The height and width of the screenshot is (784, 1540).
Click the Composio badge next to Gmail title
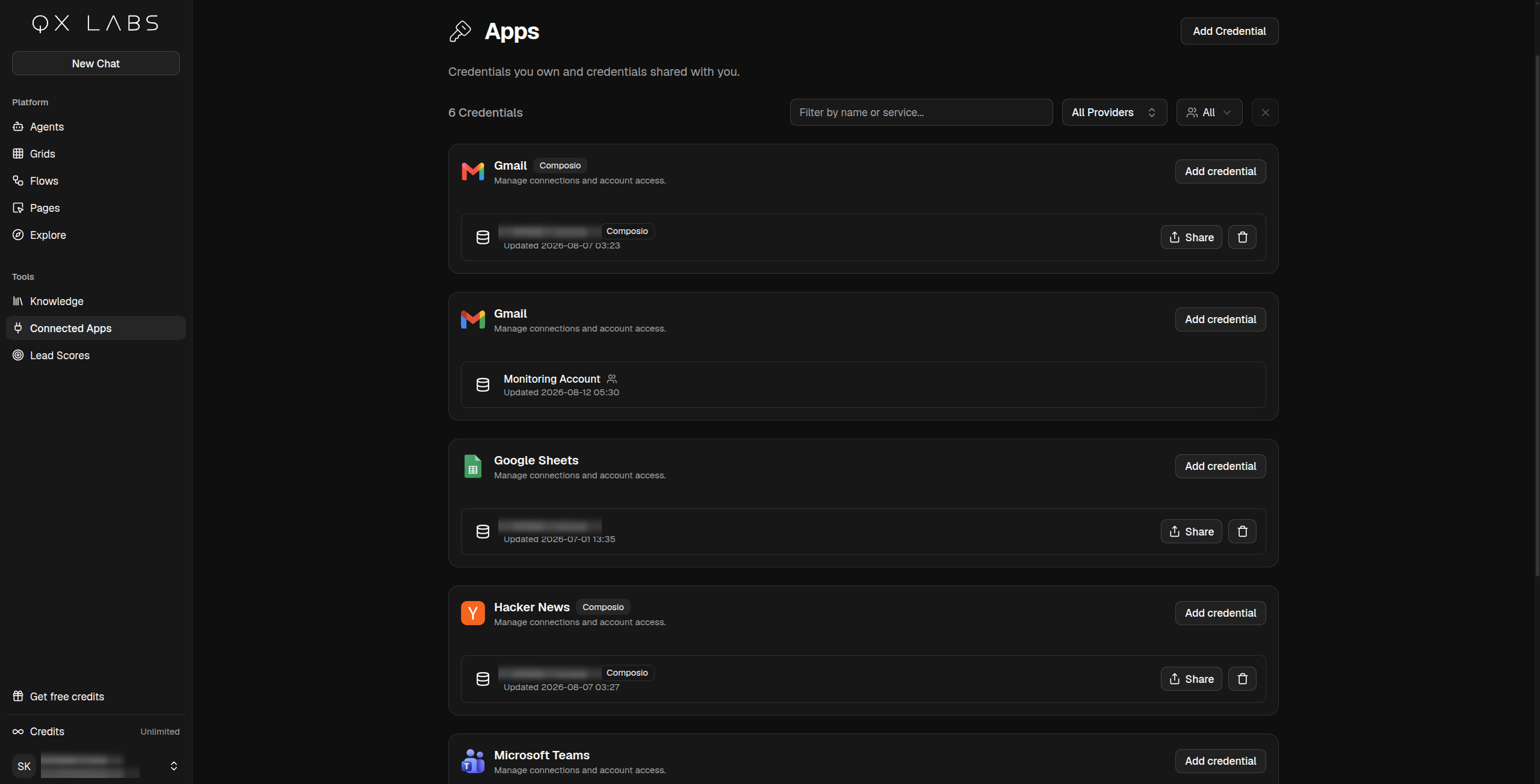(560, 165)
